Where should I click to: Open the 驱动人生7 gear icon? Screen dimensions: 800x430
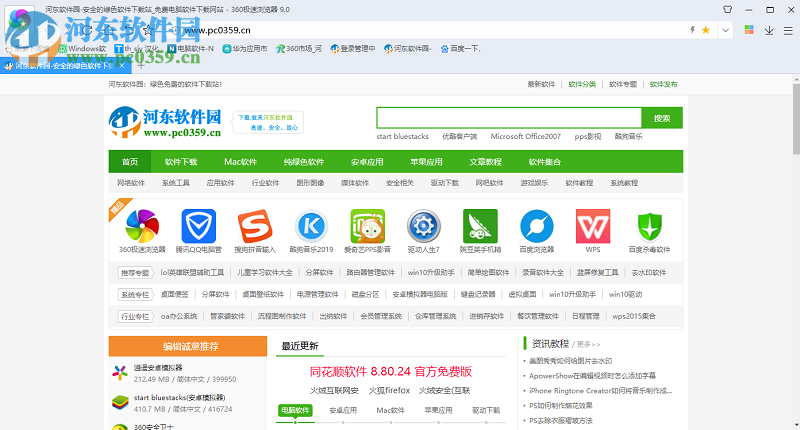(423, 226)
